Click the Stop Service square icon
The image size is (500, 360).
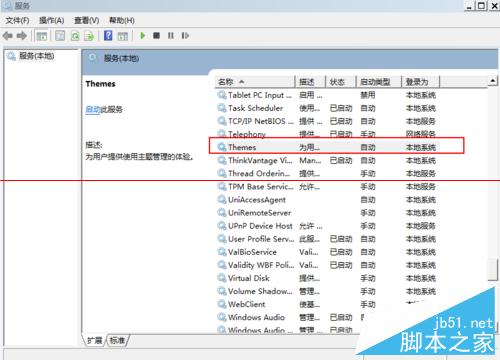[156, 35]
